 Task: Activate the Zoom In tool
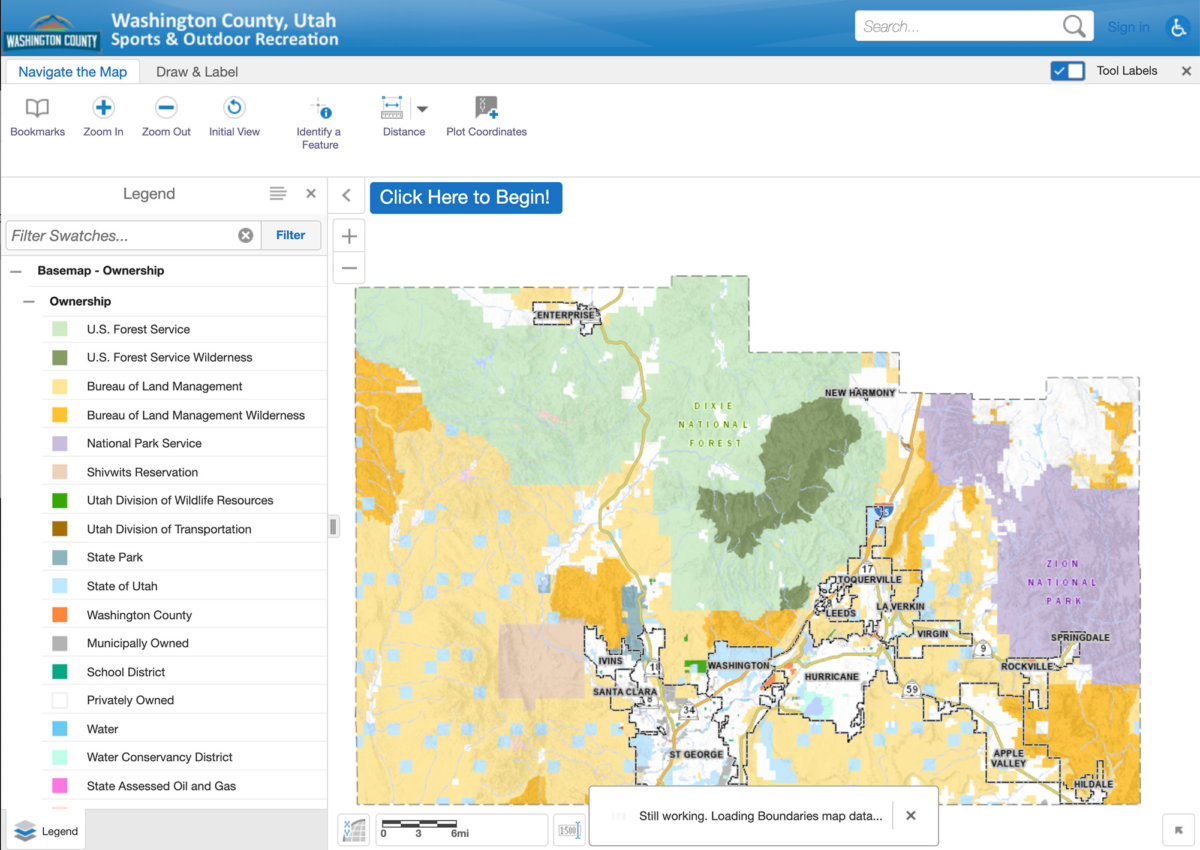(x=103, y=115)
